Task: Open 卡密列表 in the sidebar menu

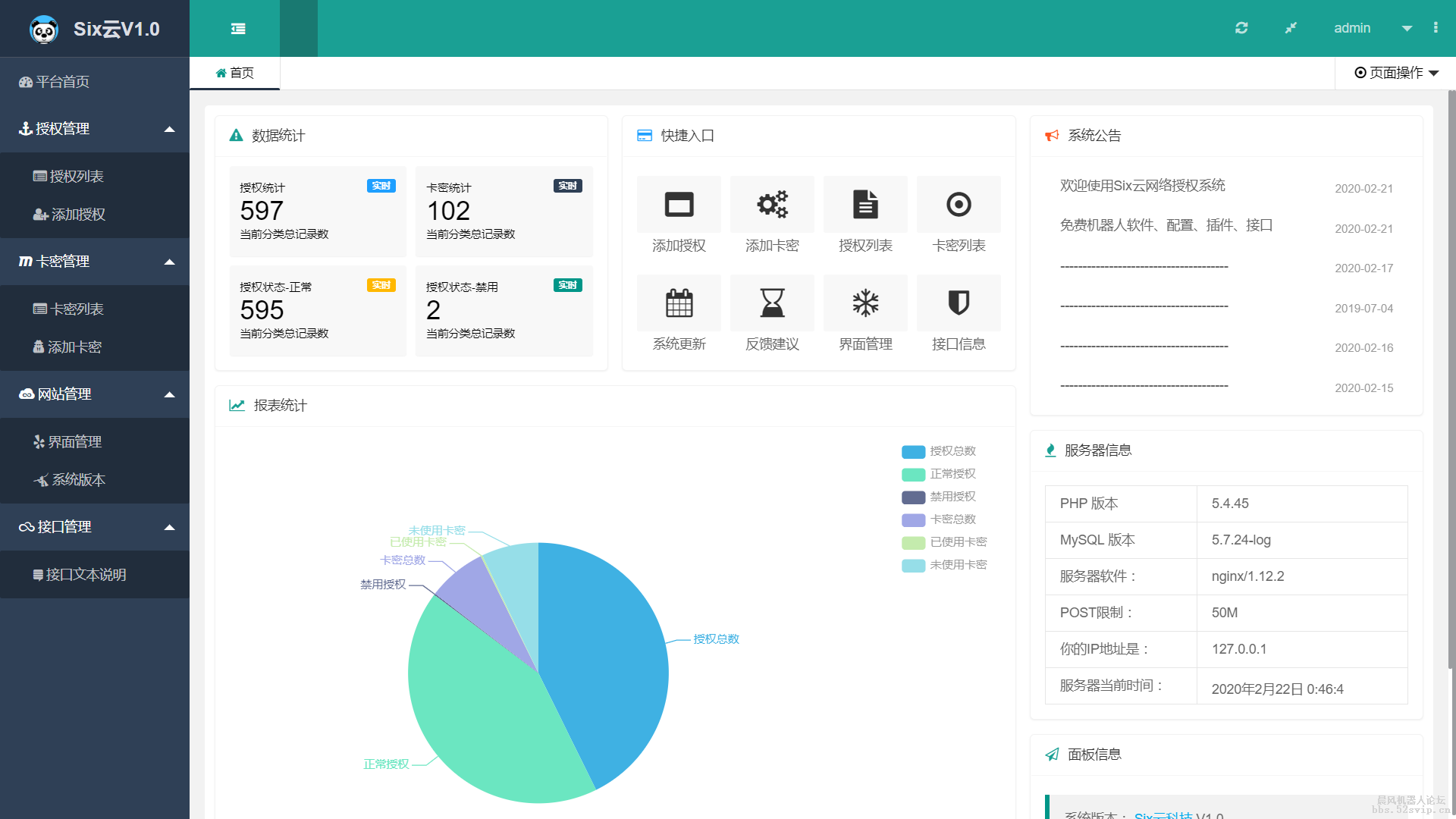Action: click(76, 309)
